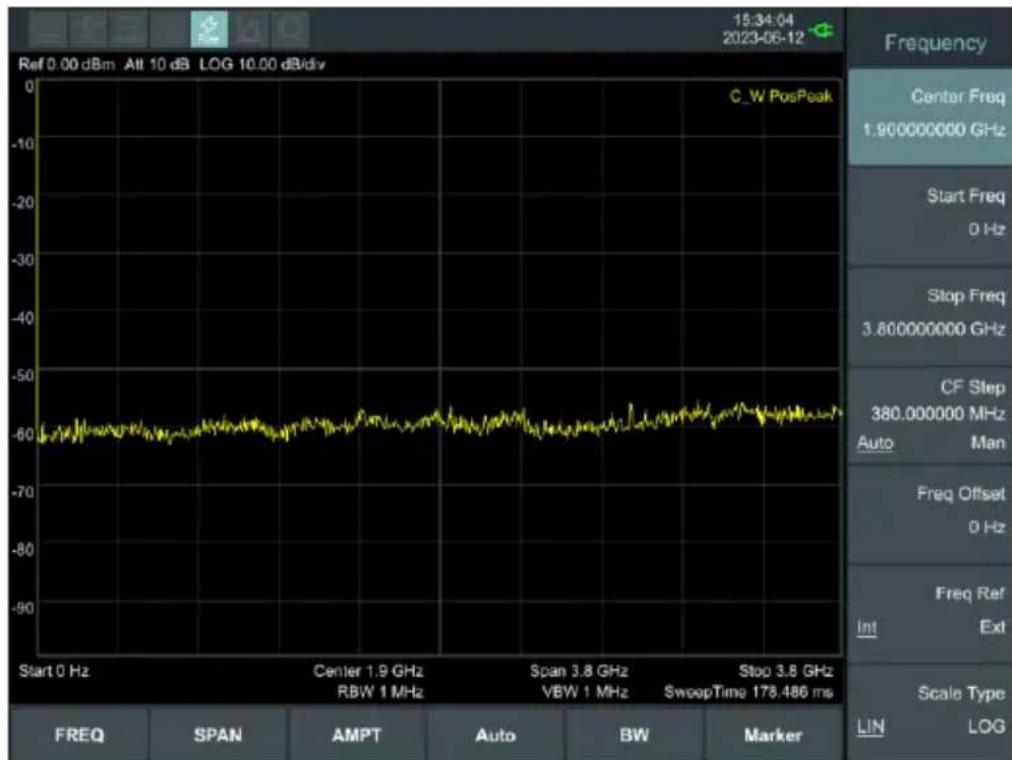Viewport: 1012px width, 760px height.
Task: Click the VBW 1 MHz readout
Action: pyautogui.click(x=585, y=692)
